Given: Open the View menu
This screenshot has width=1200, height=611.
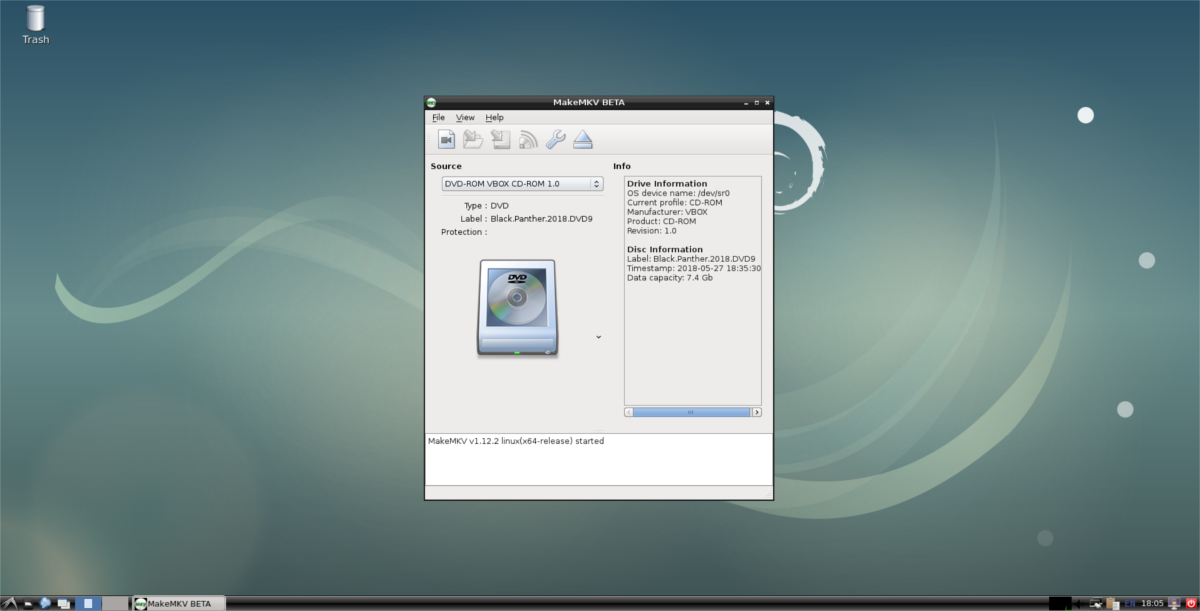Looking at the screenshot, I should 465,117.
